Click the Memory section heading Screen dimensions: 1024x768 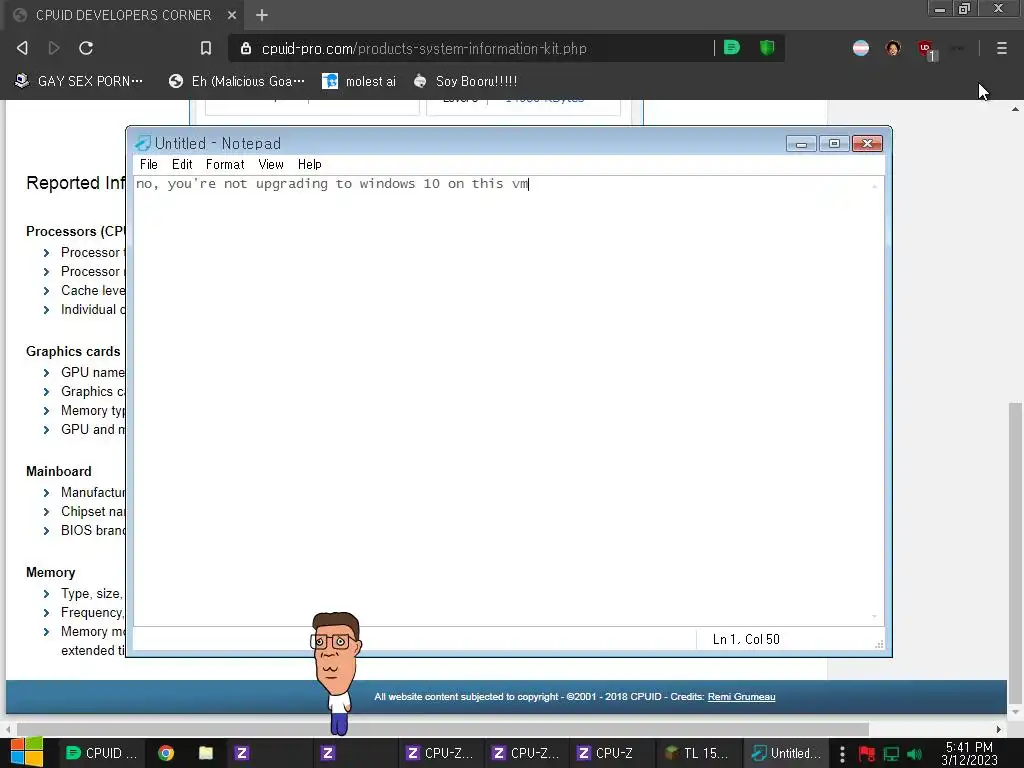tap(50, 573)
